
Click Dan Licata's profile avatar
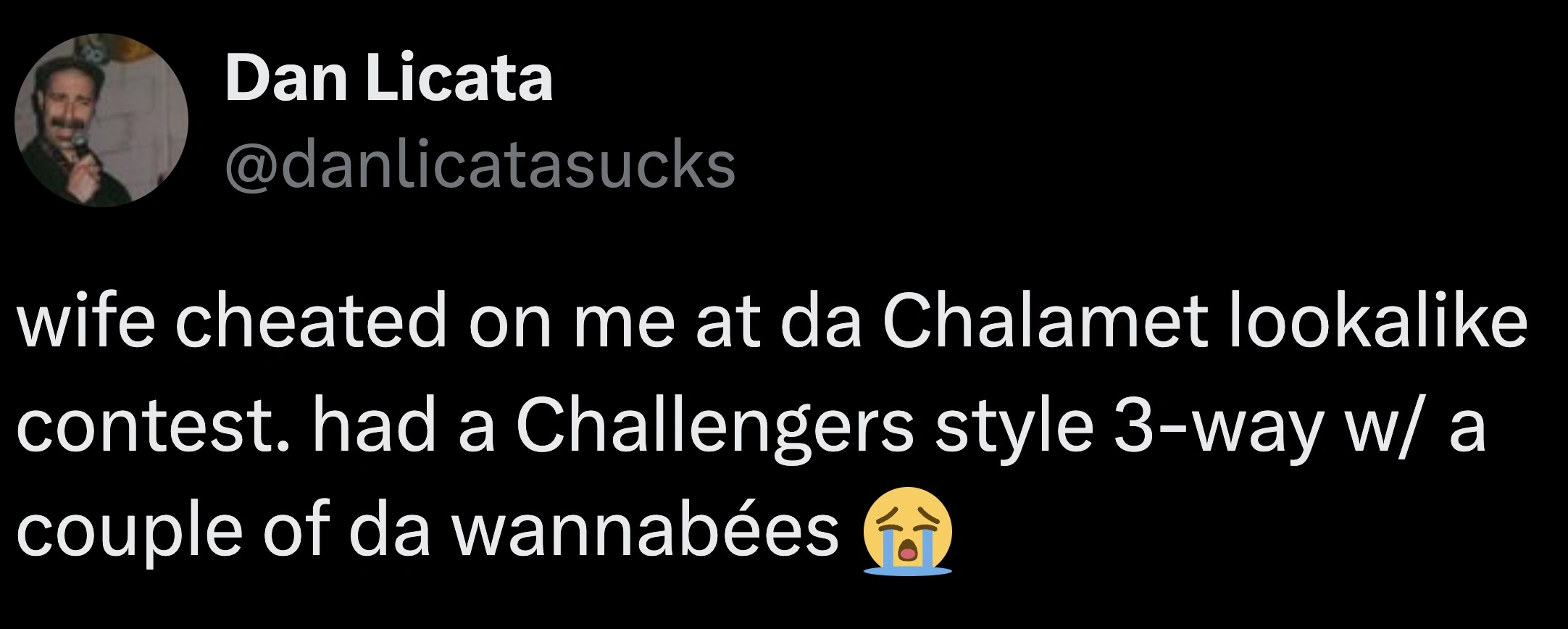coord(101,120)
